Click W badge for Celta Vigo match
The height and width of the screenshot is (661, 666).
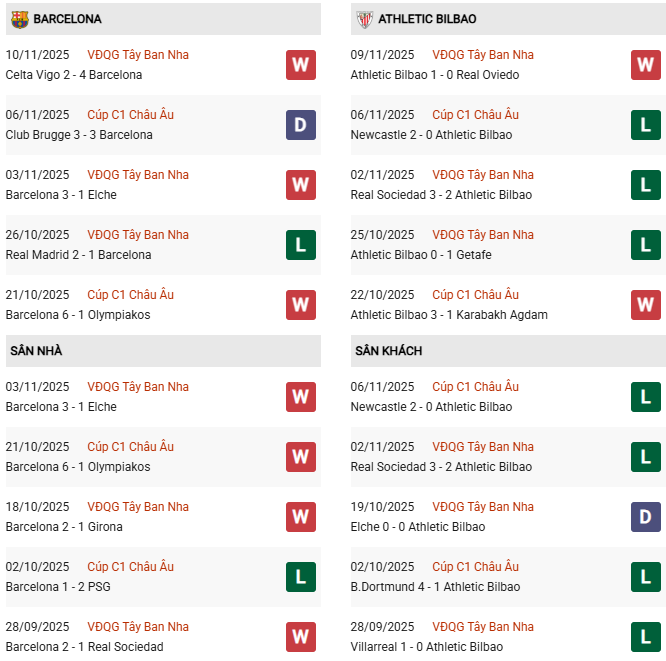pyautogui.click(x=300, y=65)
